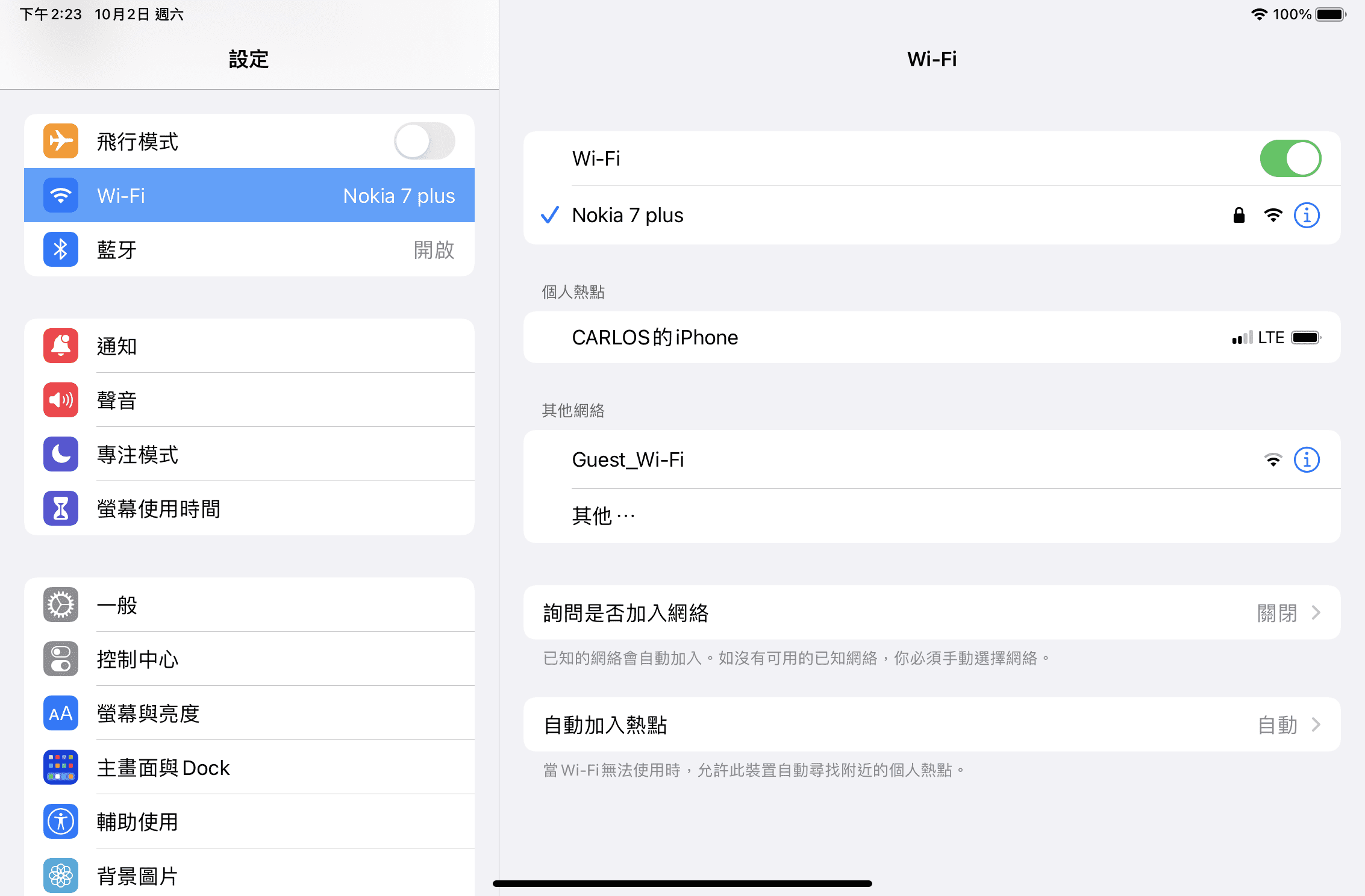
Task: Tap the 控制中心 switches icon
Action: [61, 659]
